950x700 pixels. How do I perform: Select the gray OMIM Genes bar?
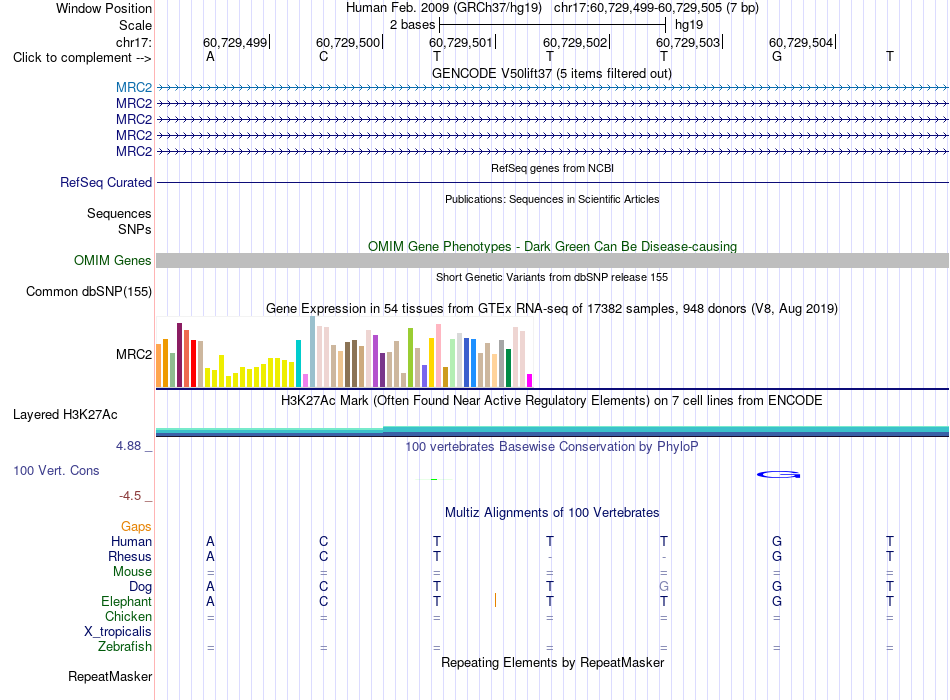click(552, 261)
